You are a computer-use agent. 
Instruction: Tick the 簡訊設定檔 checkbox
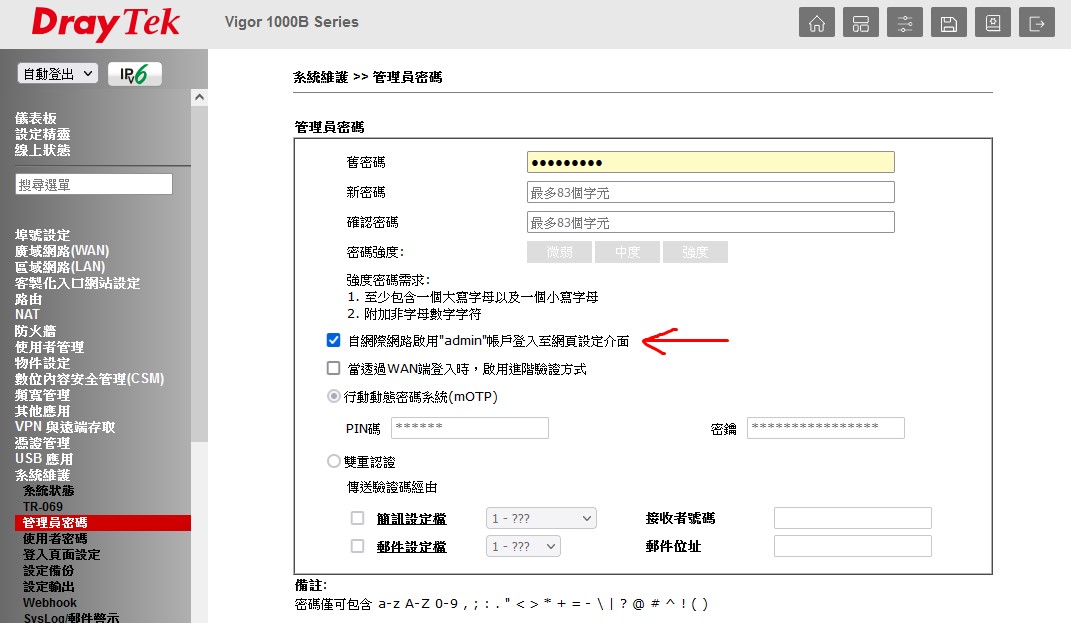(358, 518)
